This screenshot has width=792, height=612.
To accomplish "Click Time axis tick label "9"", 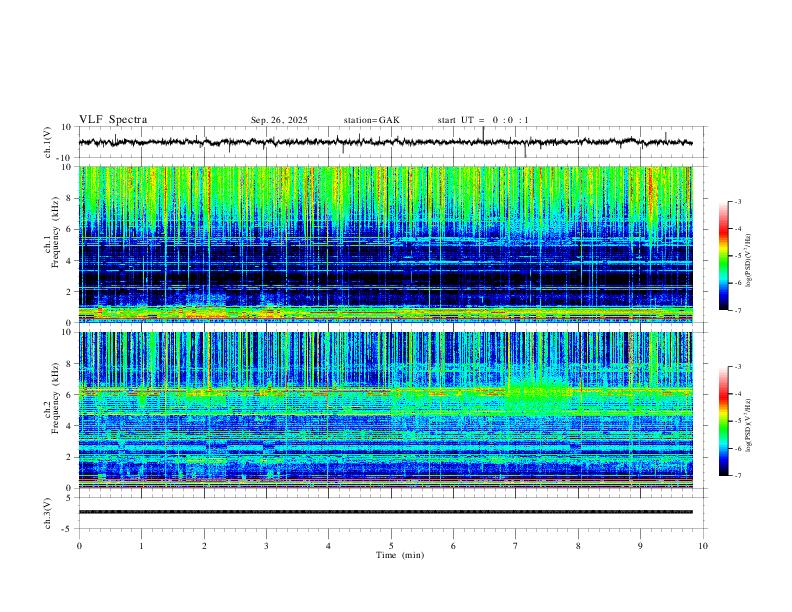I will (x=640, y=546).
